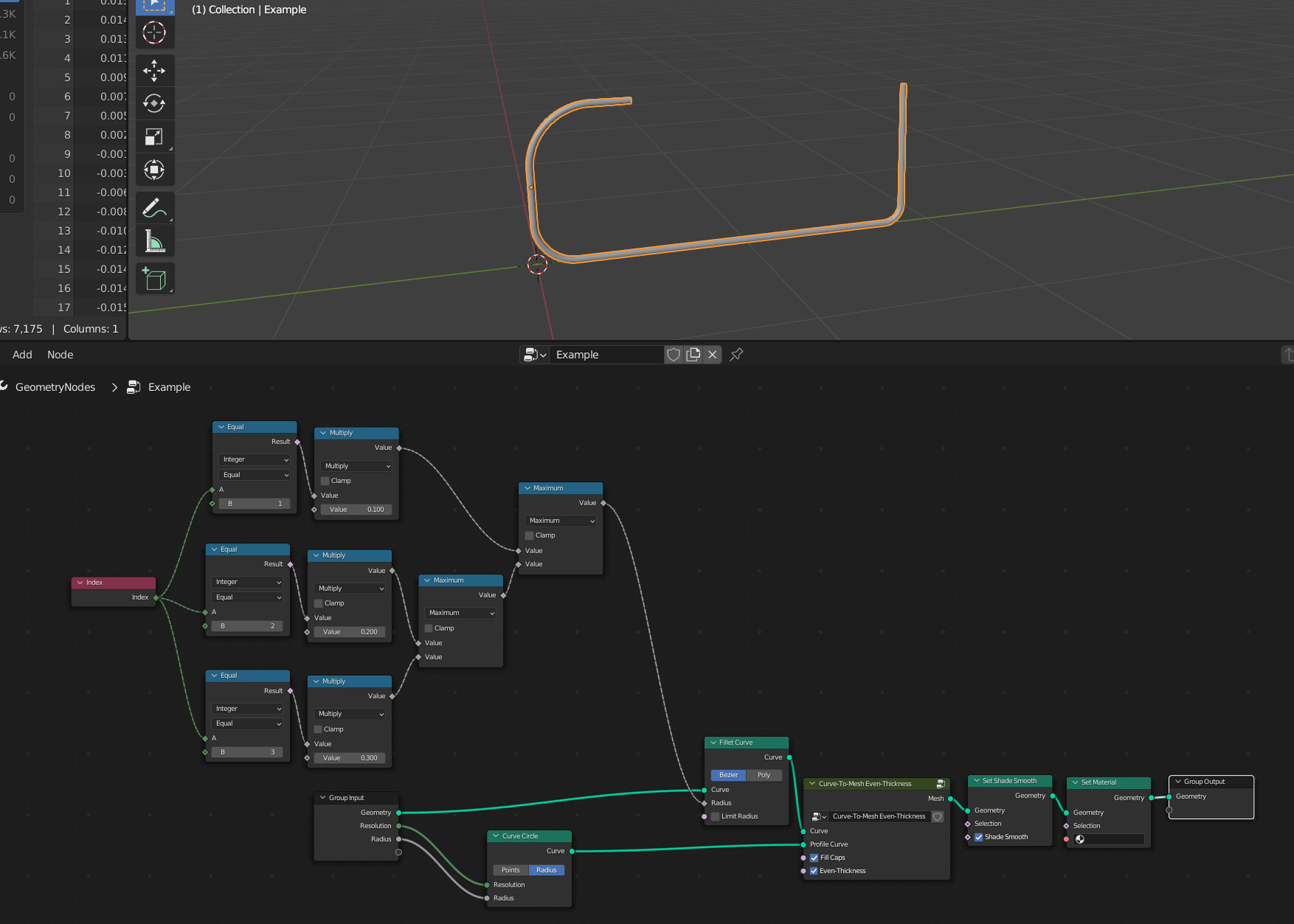Select the Move tool
The image size is (1294, 924).
click(154, 71)
